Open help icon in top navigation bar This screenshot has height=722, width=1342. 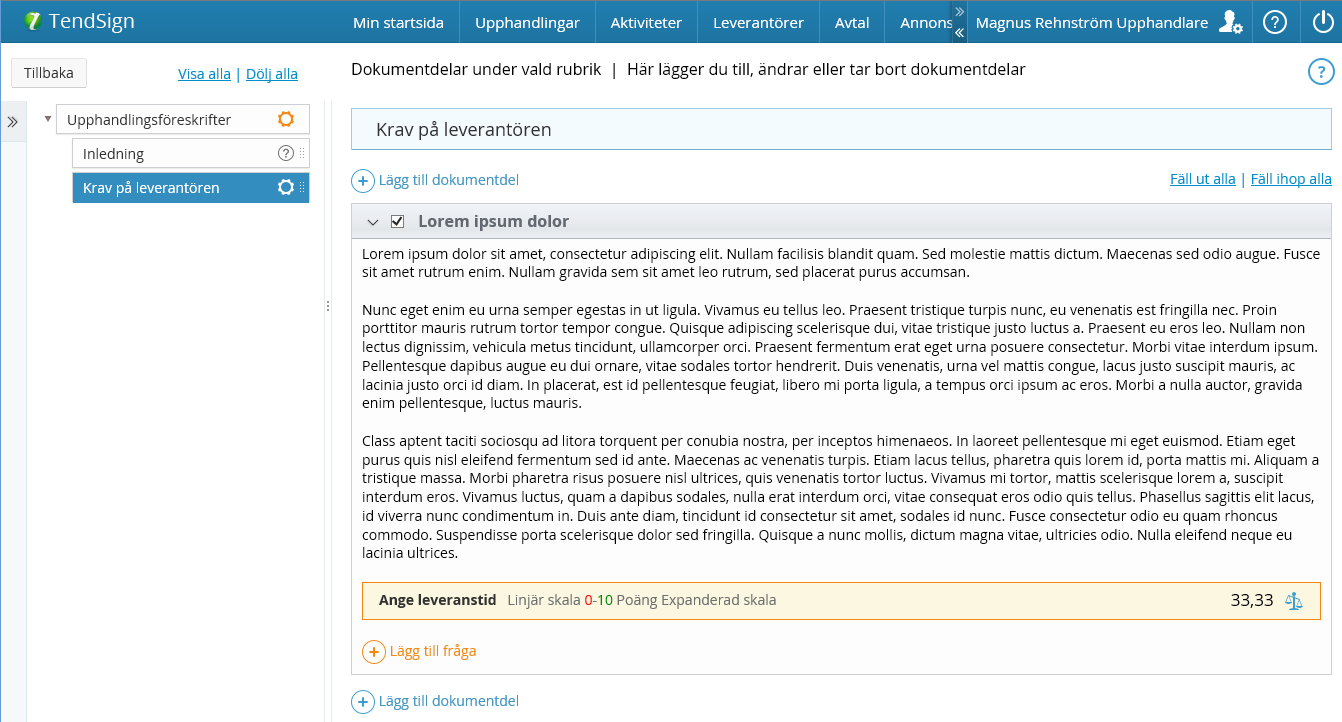pyautogui.click(x=1275, y=22)
